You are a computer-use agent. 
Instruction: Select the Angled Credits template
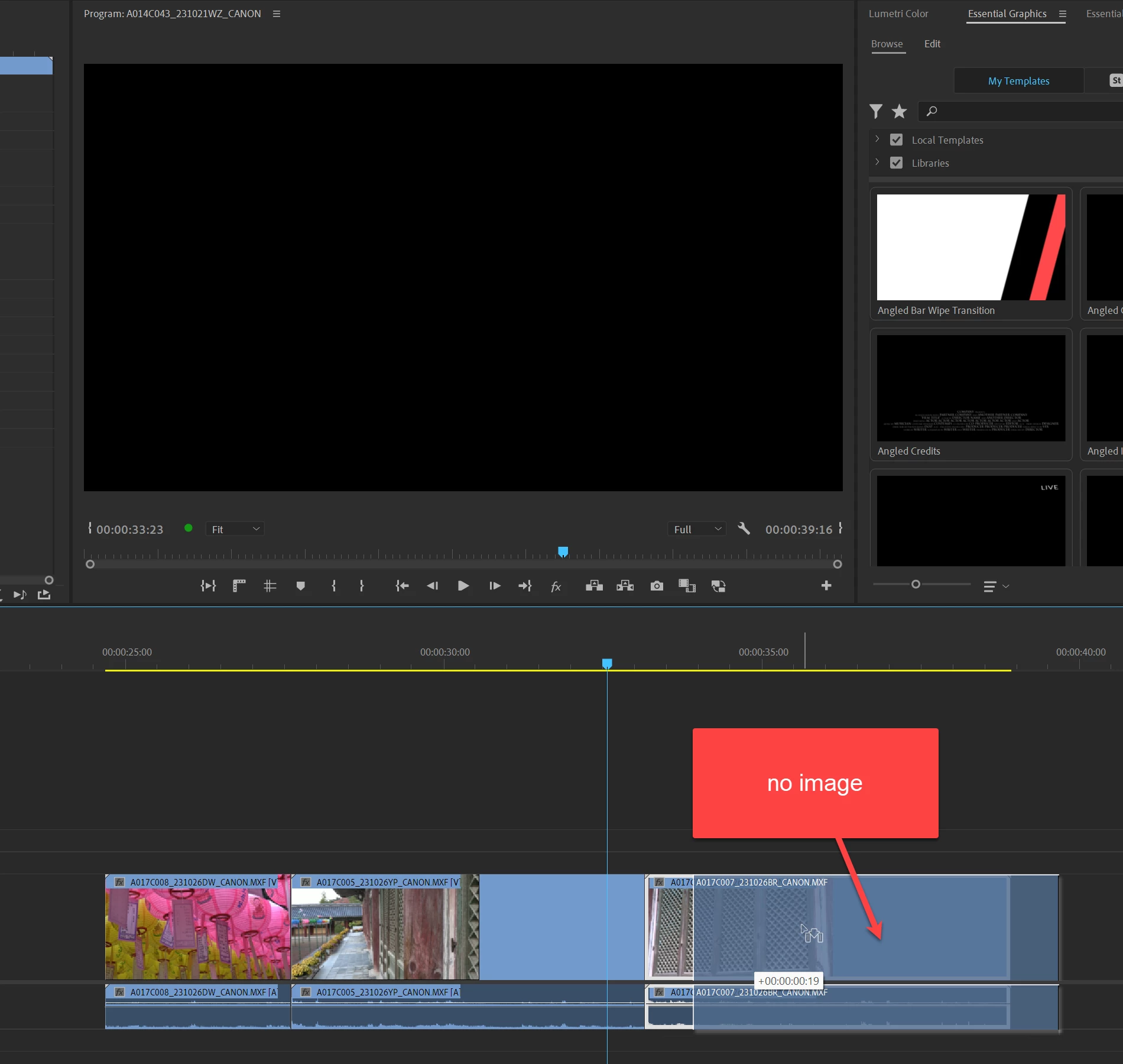pyautogui.click(x=971, y=395)
